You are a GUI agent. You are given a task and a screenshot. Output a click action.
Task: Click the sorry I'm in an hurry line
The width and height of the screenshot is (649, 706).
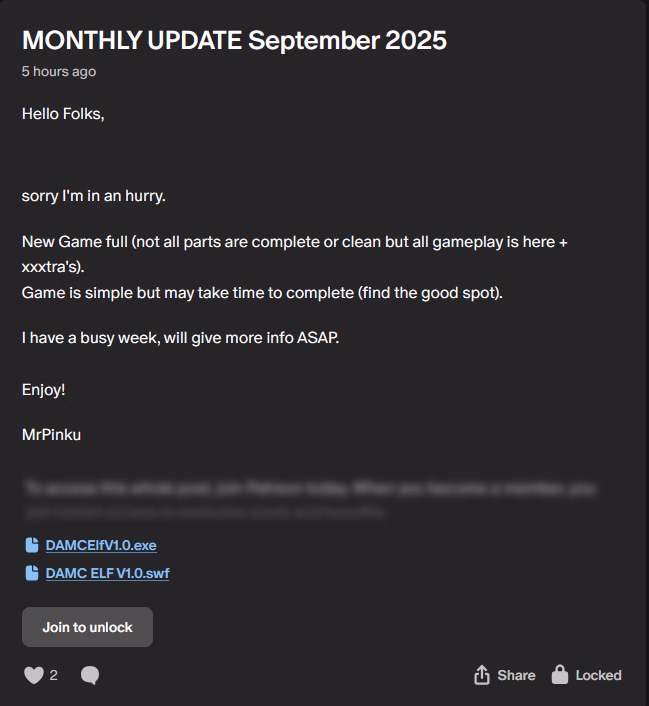(x=94, y=196)
